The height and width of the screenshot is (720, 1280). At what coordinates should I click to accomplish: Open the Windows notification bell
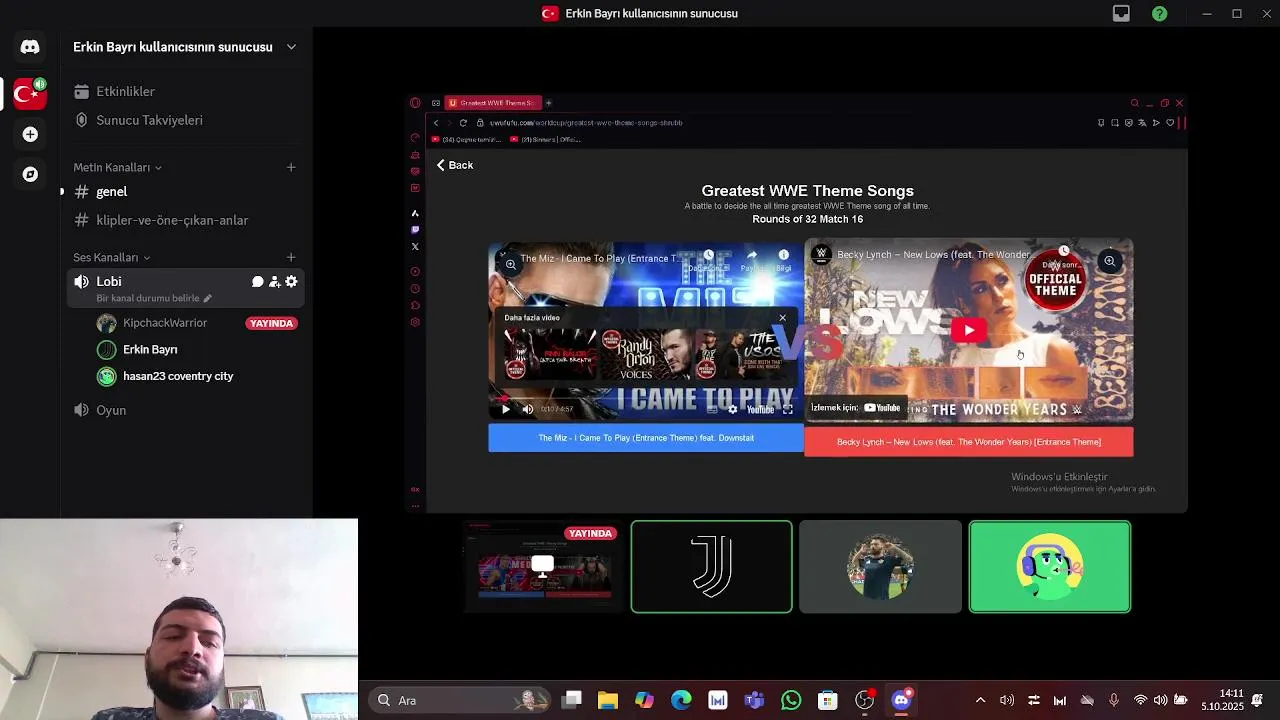pos(1257,700)
